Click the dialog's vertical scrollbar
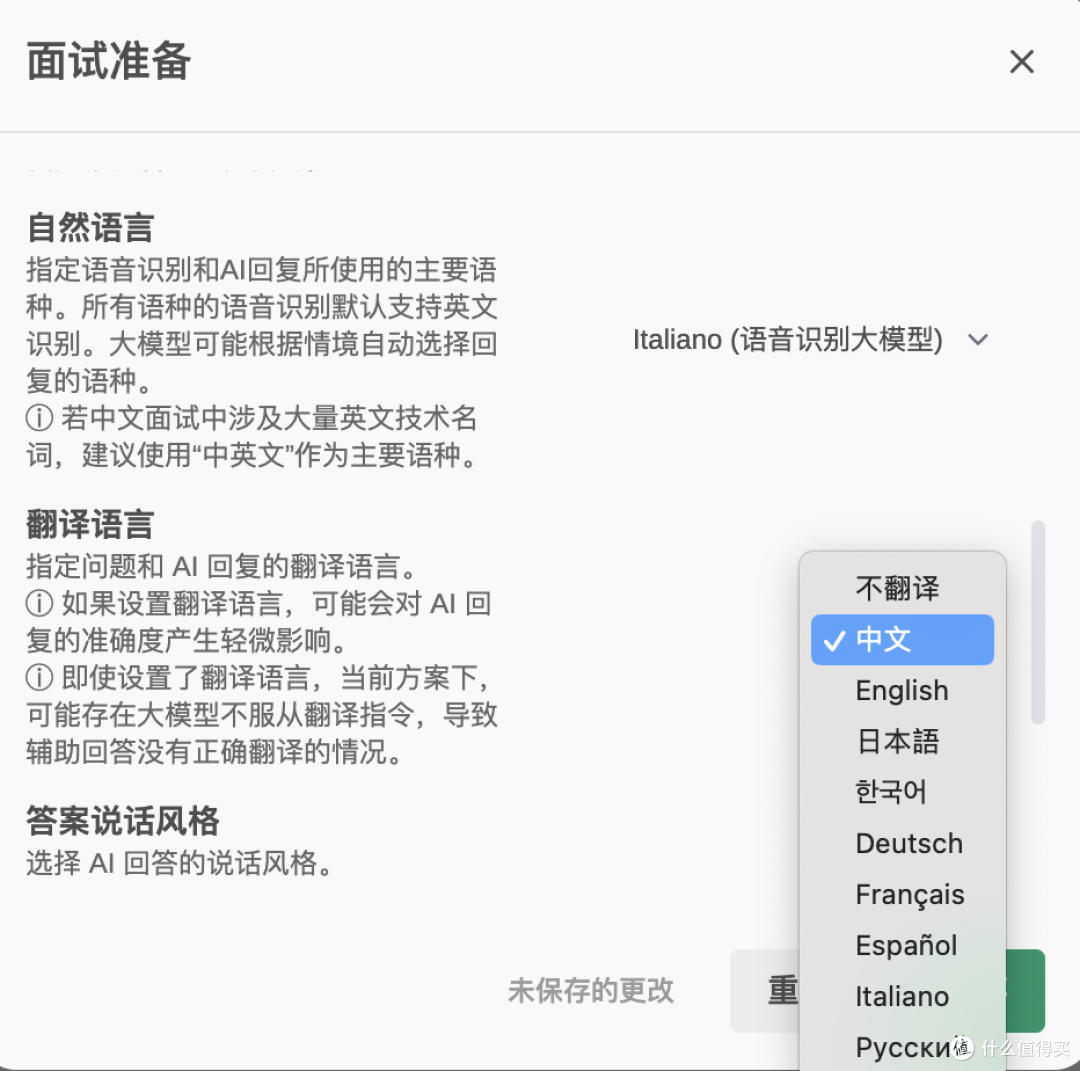The width and height of the screenshot is (1080, 1071). [x=1038, y=622]
